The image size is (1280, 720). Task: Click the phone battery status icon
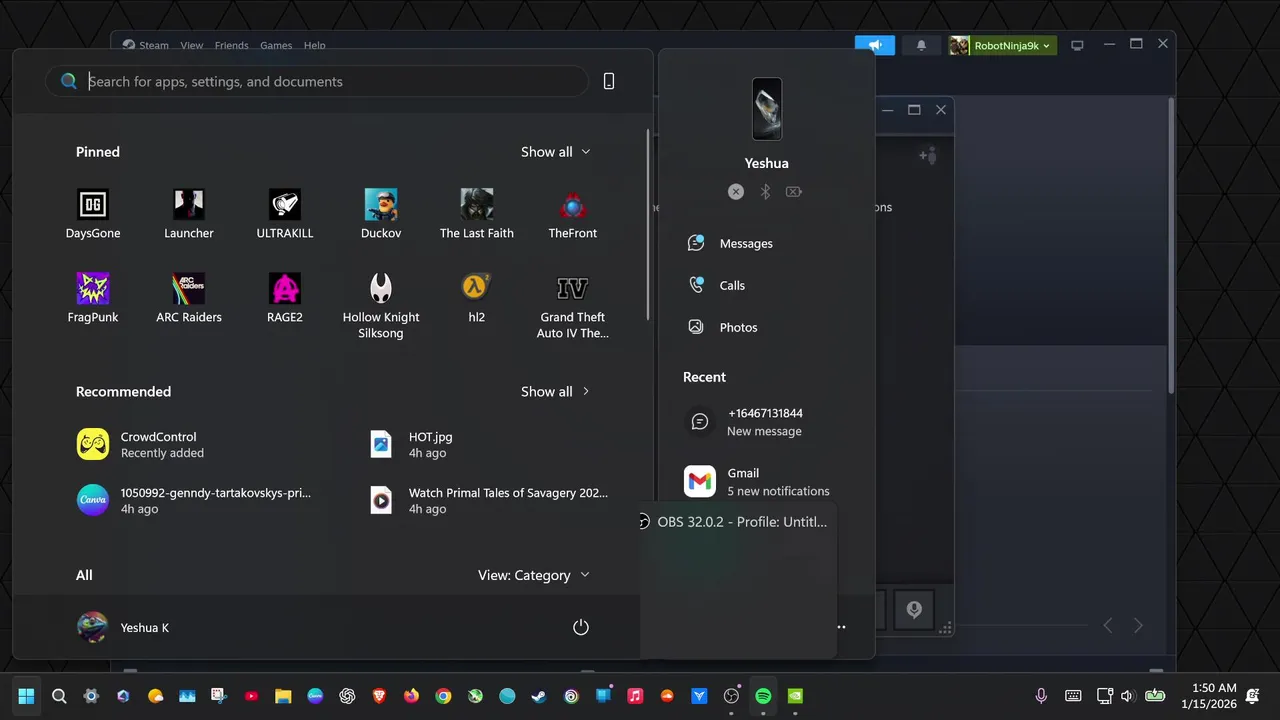[794, 191]
